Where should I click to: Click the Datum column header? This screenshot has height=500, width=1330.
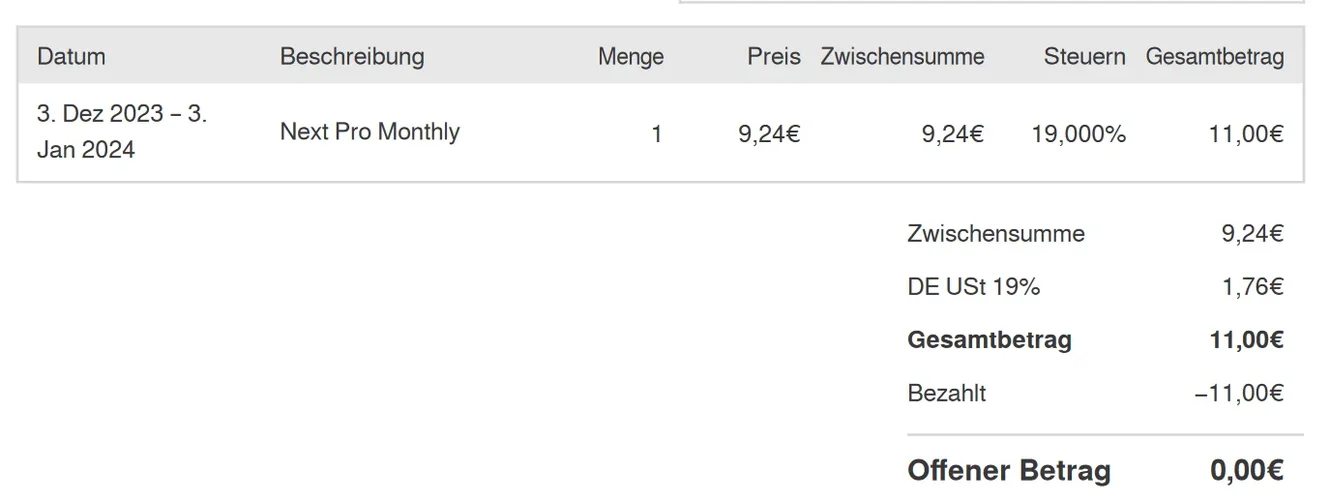[x=71, y=56]
